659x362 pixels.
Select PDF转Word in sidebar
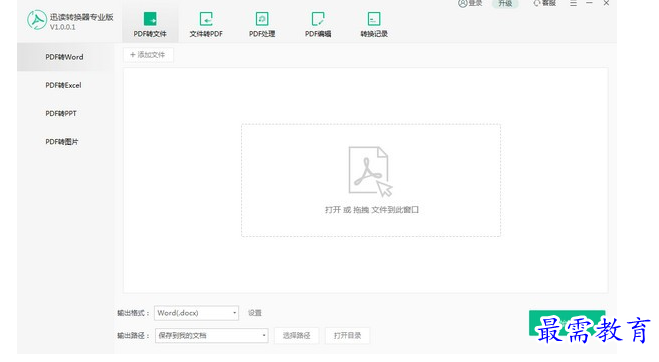point(65,57)
